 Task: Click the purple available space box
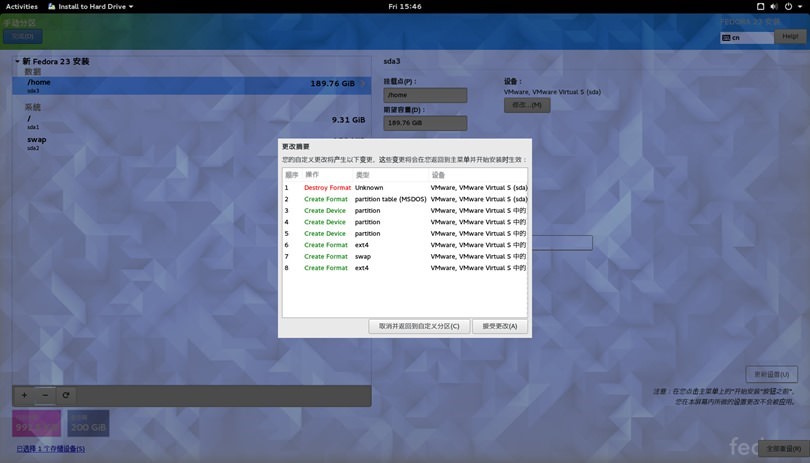coord(37,423)
